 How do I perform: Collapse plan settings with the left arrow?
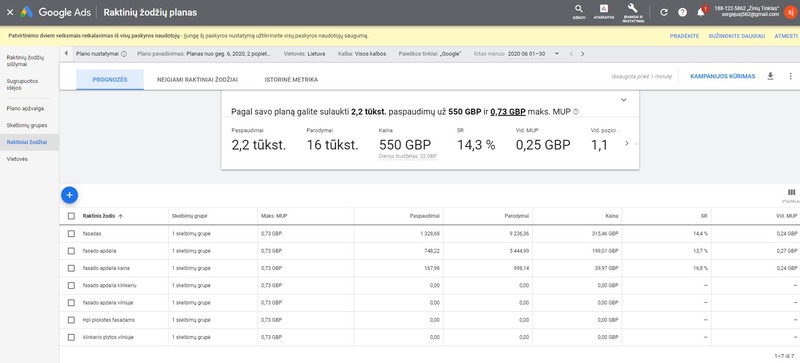coord(66,53)
